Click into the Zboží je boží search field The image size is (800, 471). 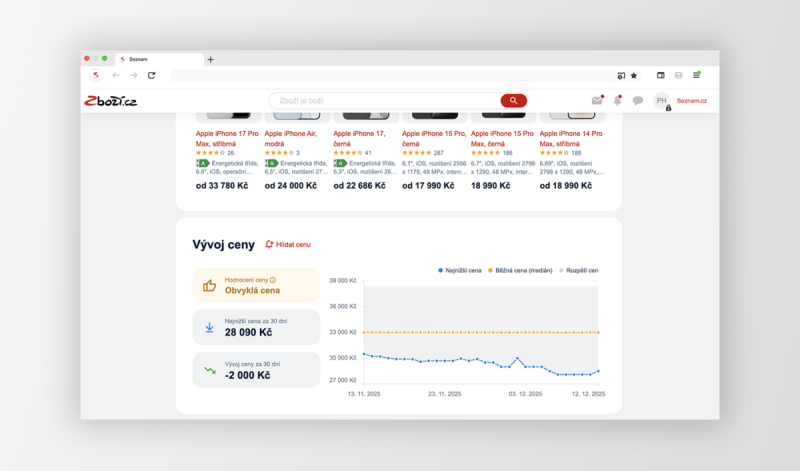[x=380, y=101]
